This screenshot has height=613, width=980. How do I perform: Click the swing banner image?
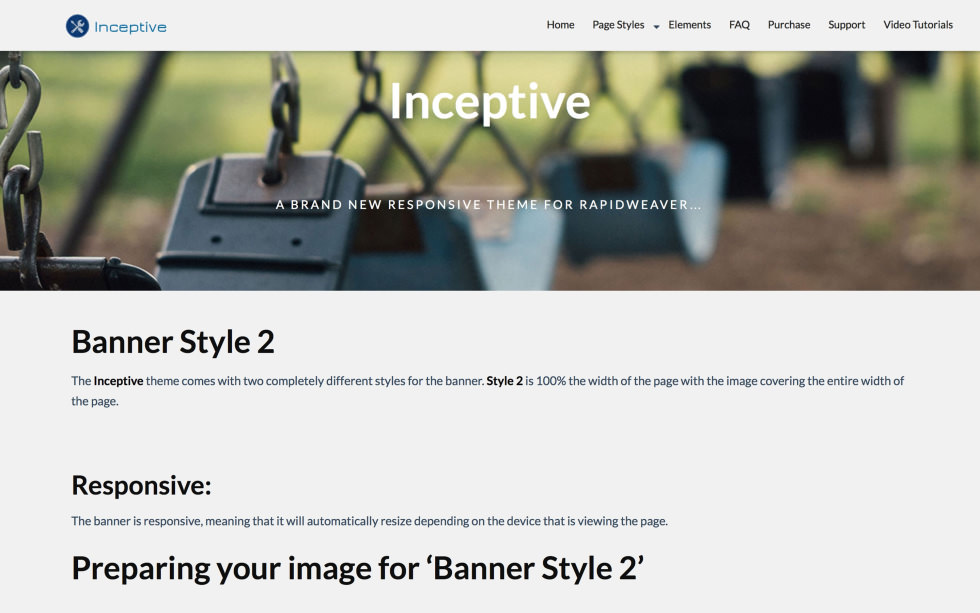click(490, 171)
